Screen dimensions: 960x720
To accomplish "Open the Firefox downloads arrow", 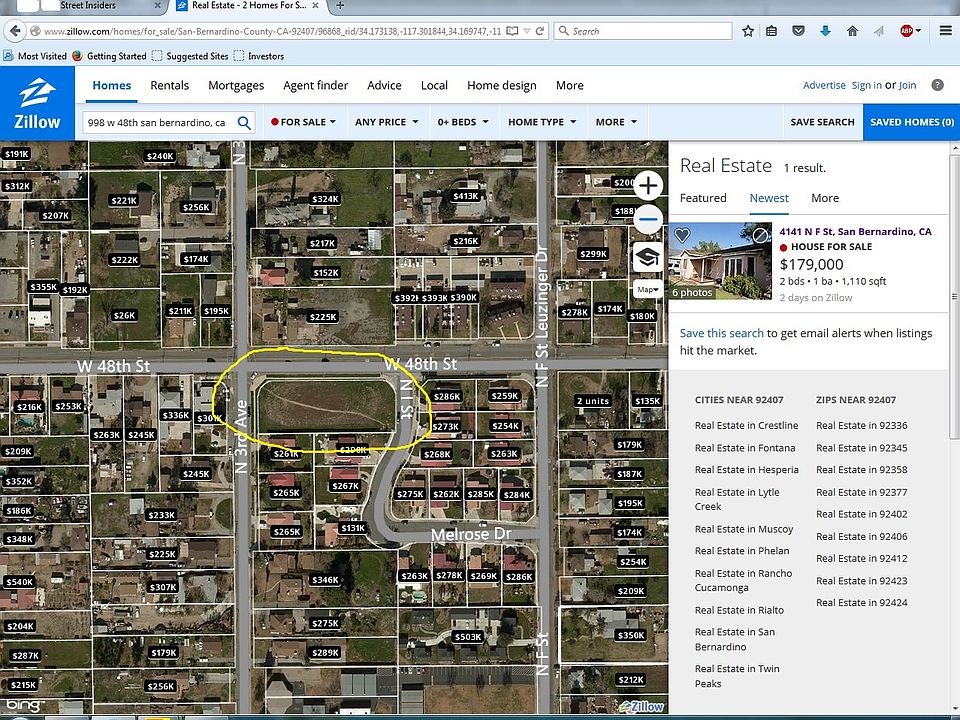I will click(825, 31).
